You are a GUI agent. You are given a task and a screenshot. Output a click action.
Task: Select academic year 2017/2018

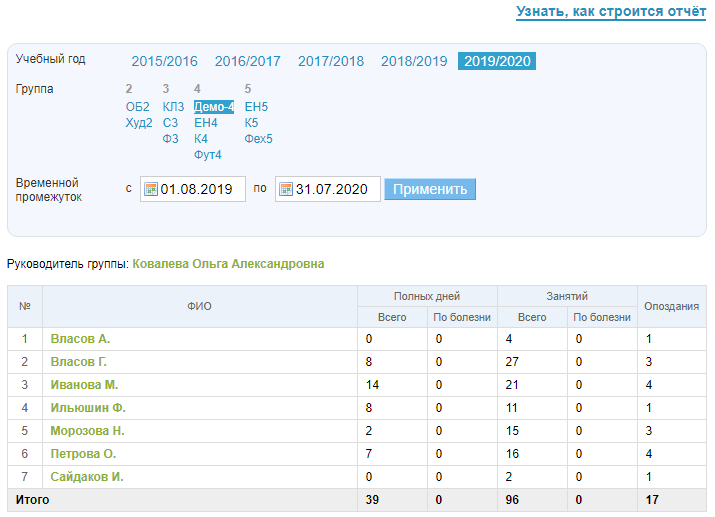pyautogui.click(x=331, y=61)
